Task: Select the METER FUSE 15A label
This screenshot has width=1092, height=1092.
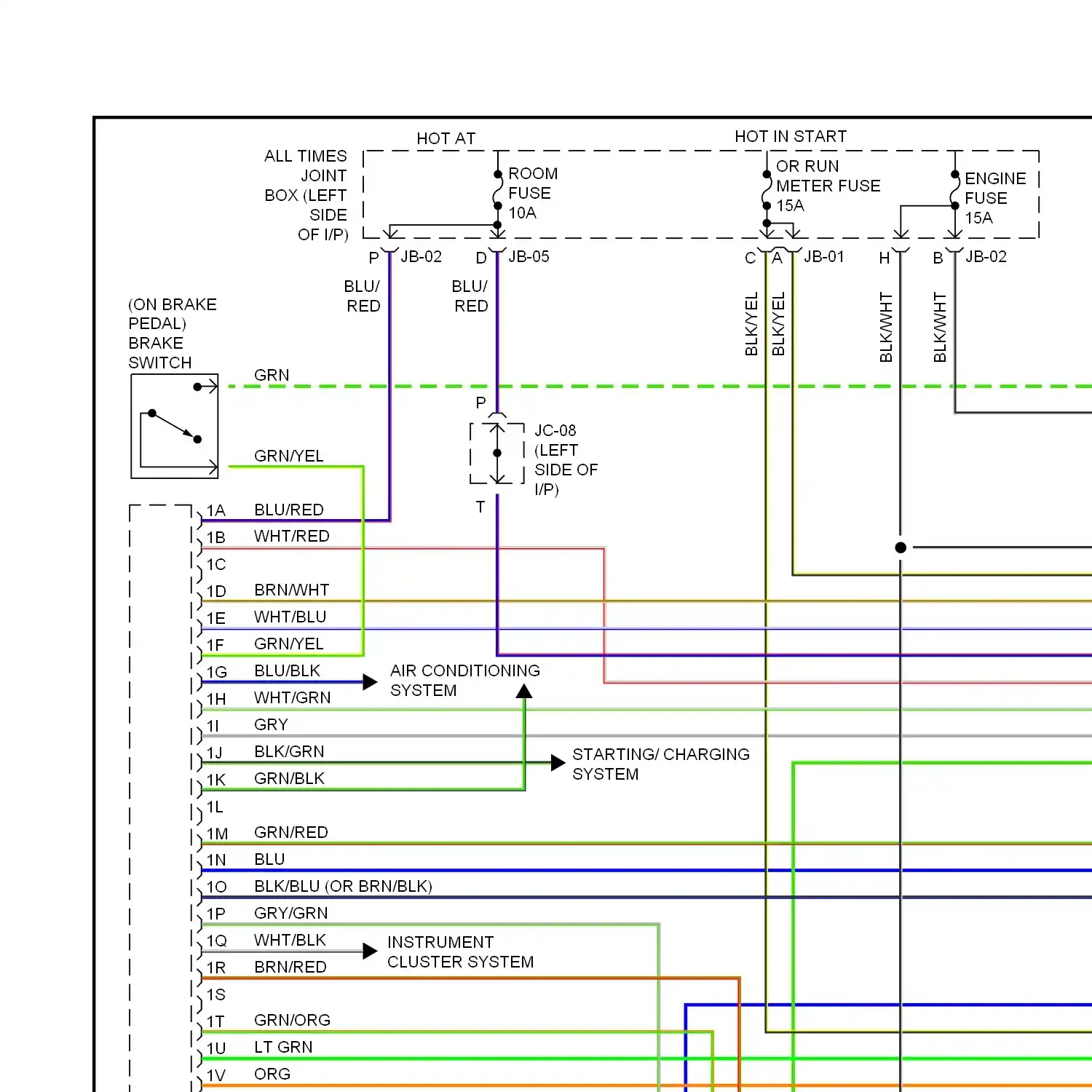Action: point(828,195)
